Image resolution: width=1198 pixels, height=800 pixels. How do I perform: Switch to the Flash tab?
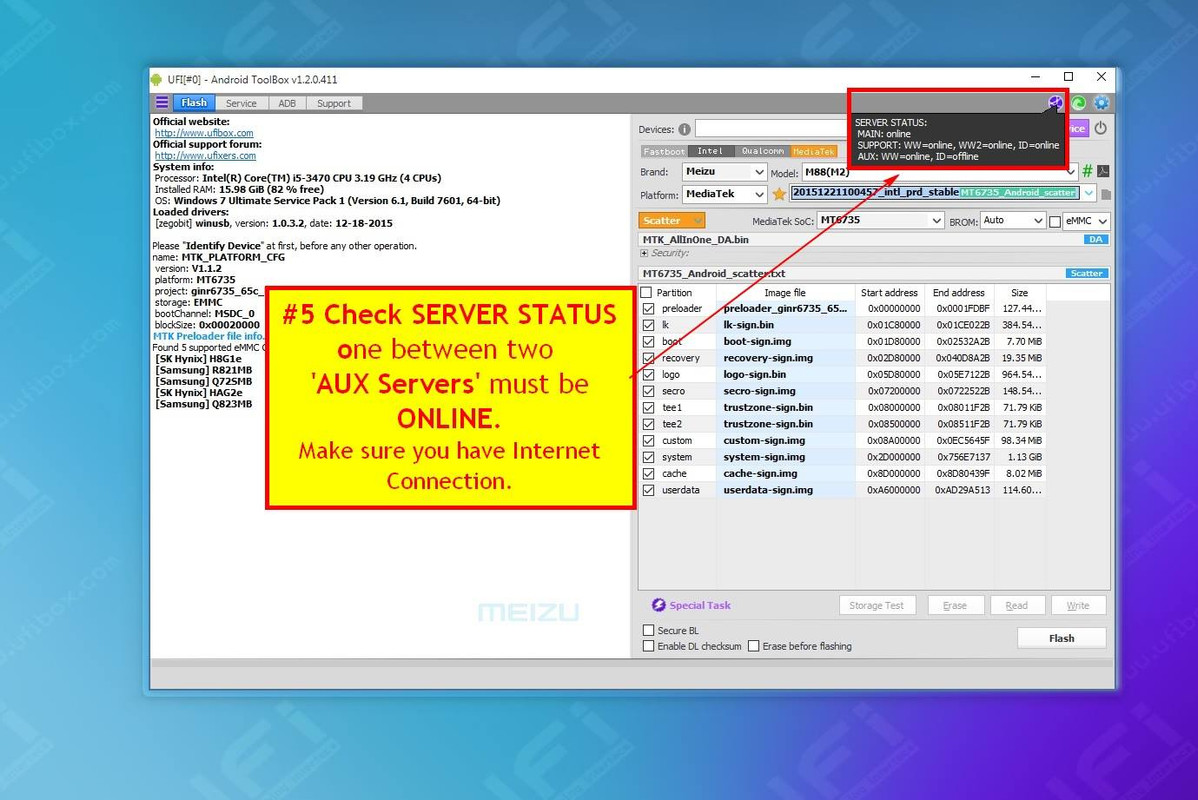[194, 102]
